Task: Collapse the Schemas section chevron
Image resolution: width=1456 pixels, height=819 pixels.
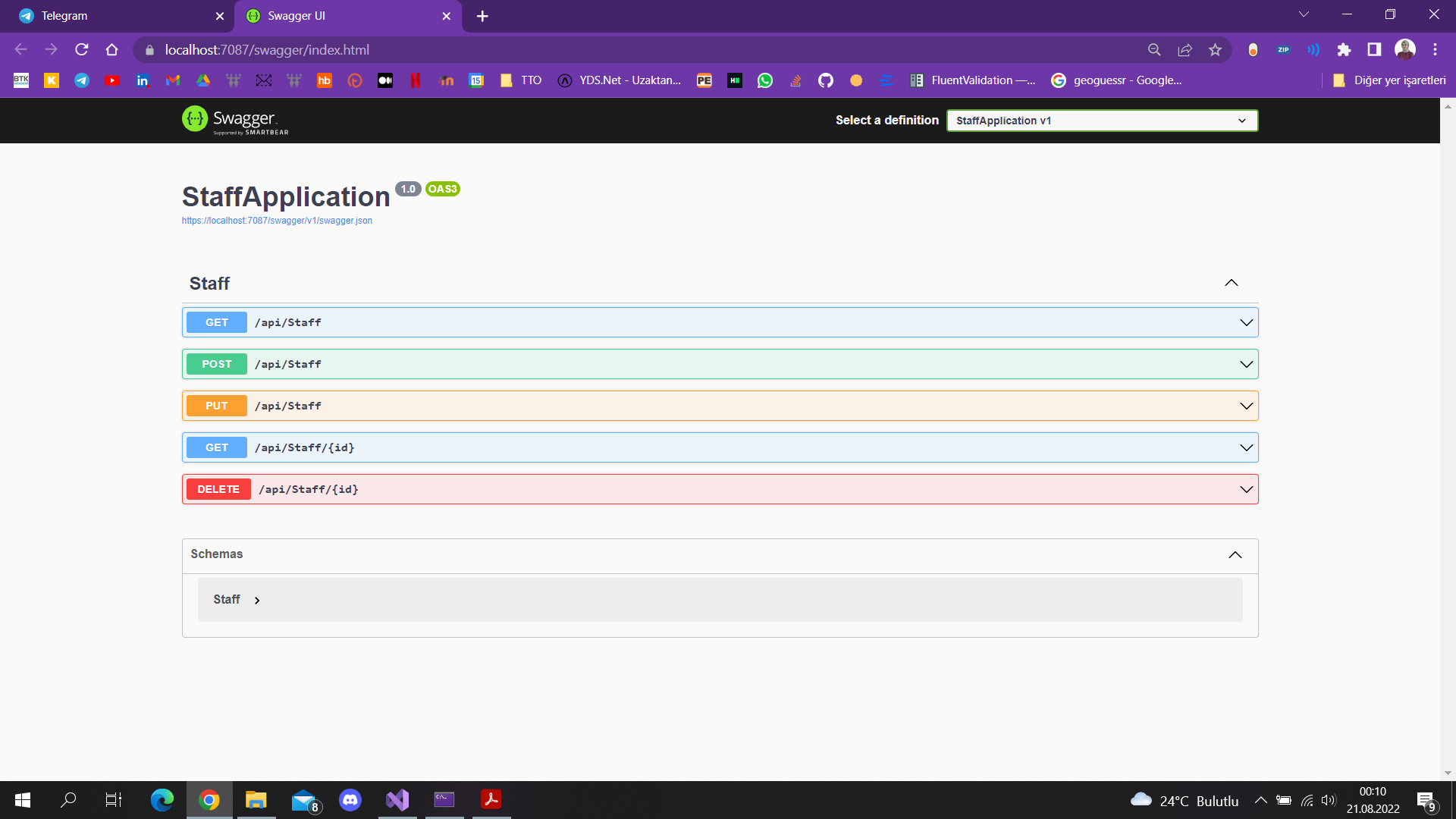Action: click(1235, 554)
